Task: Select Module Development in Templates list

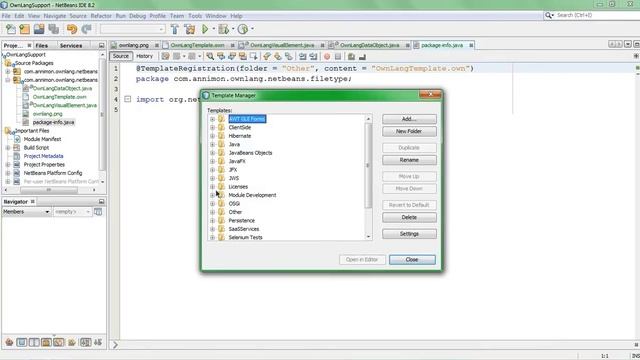Action: tap(252, 195)
